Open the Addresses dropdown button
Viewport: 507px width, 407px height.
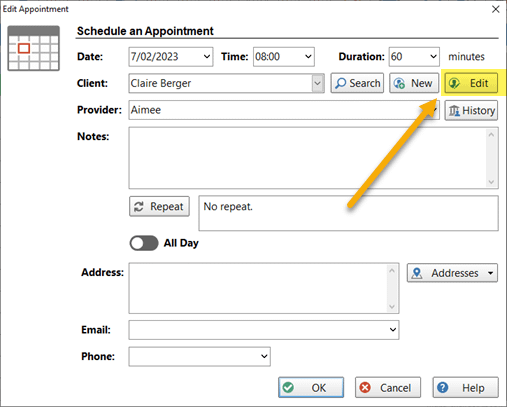(452, 273)
